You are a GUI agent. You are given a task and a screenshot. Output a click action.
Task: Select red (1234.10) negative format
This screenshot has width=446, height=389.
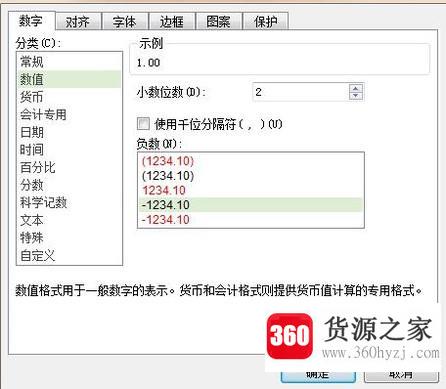click(x=251, y=161)
